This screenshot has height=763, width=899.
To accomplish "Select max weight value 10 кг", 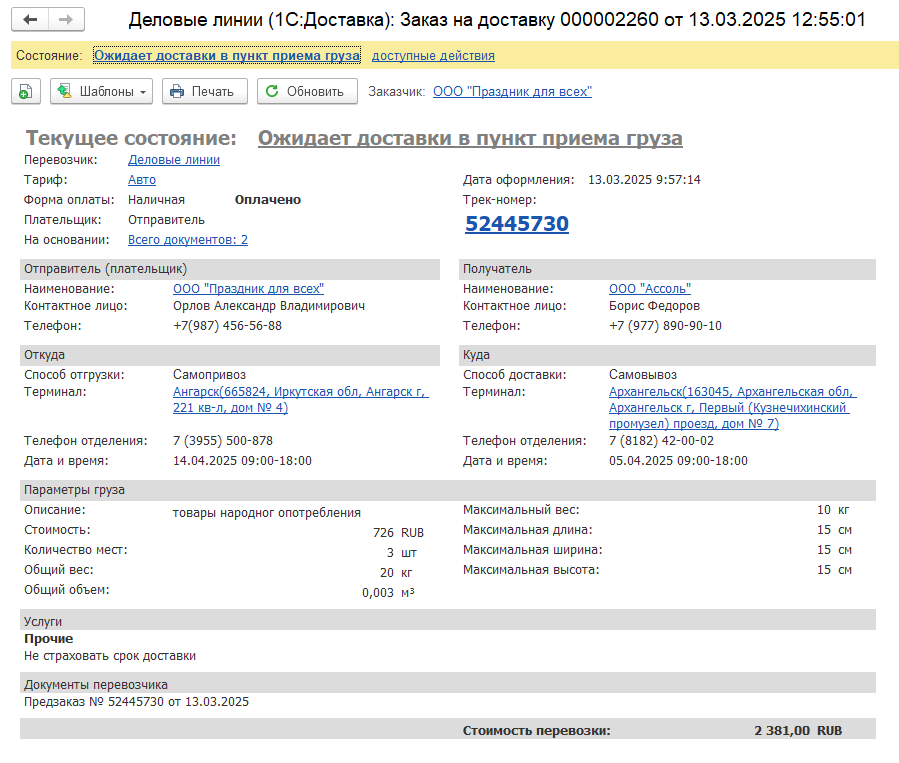I will click(833, 510).
